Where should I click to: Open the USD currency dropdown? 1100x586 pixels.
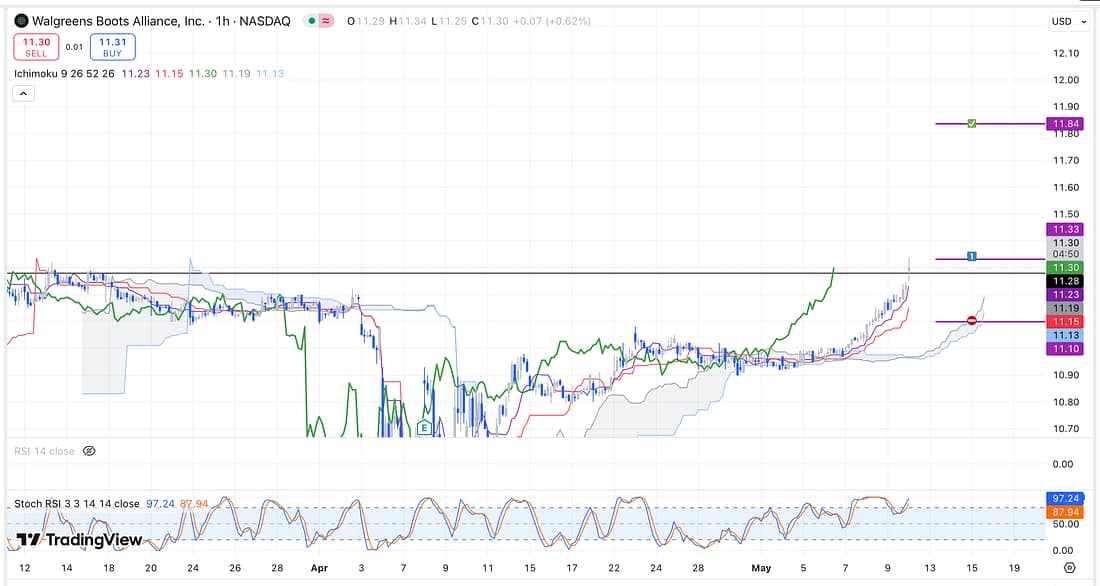tap(1065, 21)
